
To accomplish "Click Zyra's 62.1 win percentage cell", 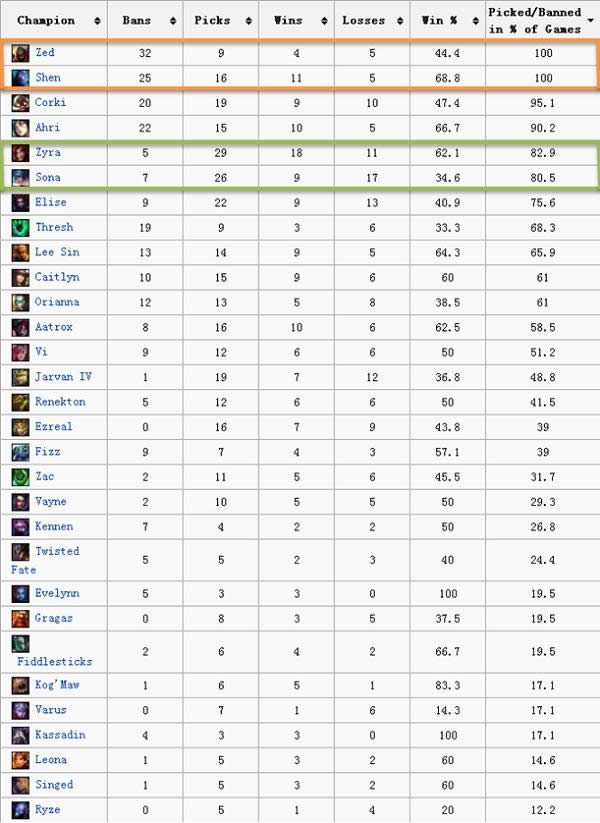I will (447, 152).
